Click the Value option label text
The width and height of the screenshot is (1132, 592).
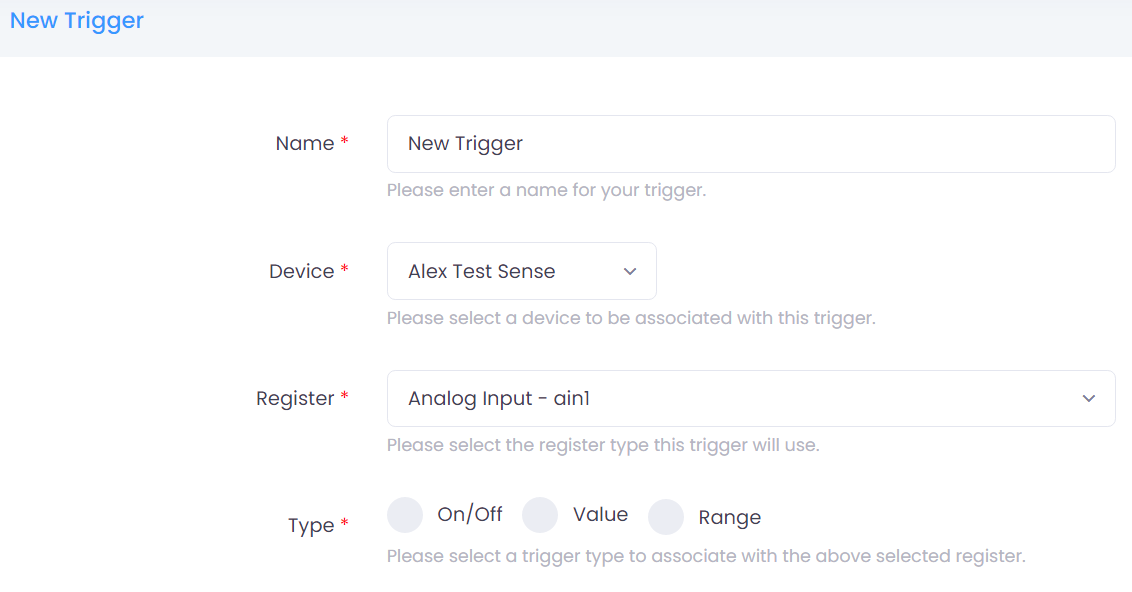click(x=600, y=515)
